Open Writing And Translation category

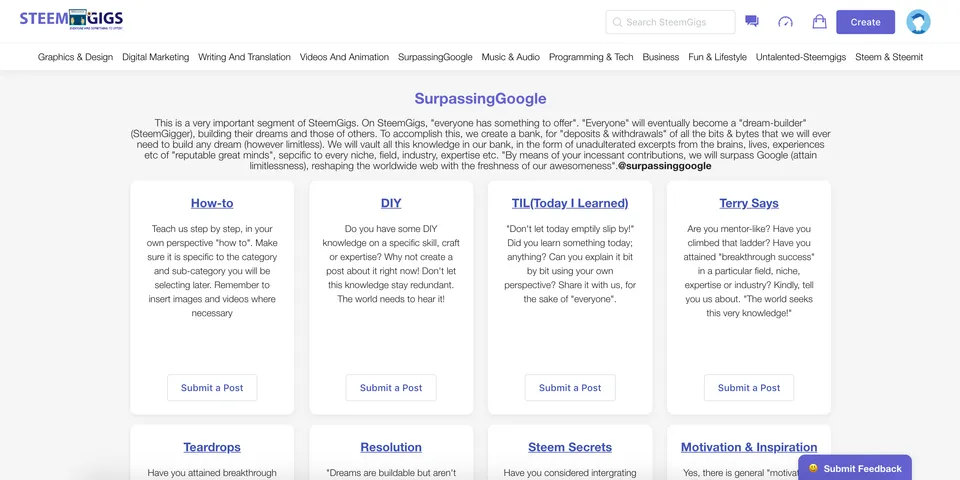[x=244, y=57]
